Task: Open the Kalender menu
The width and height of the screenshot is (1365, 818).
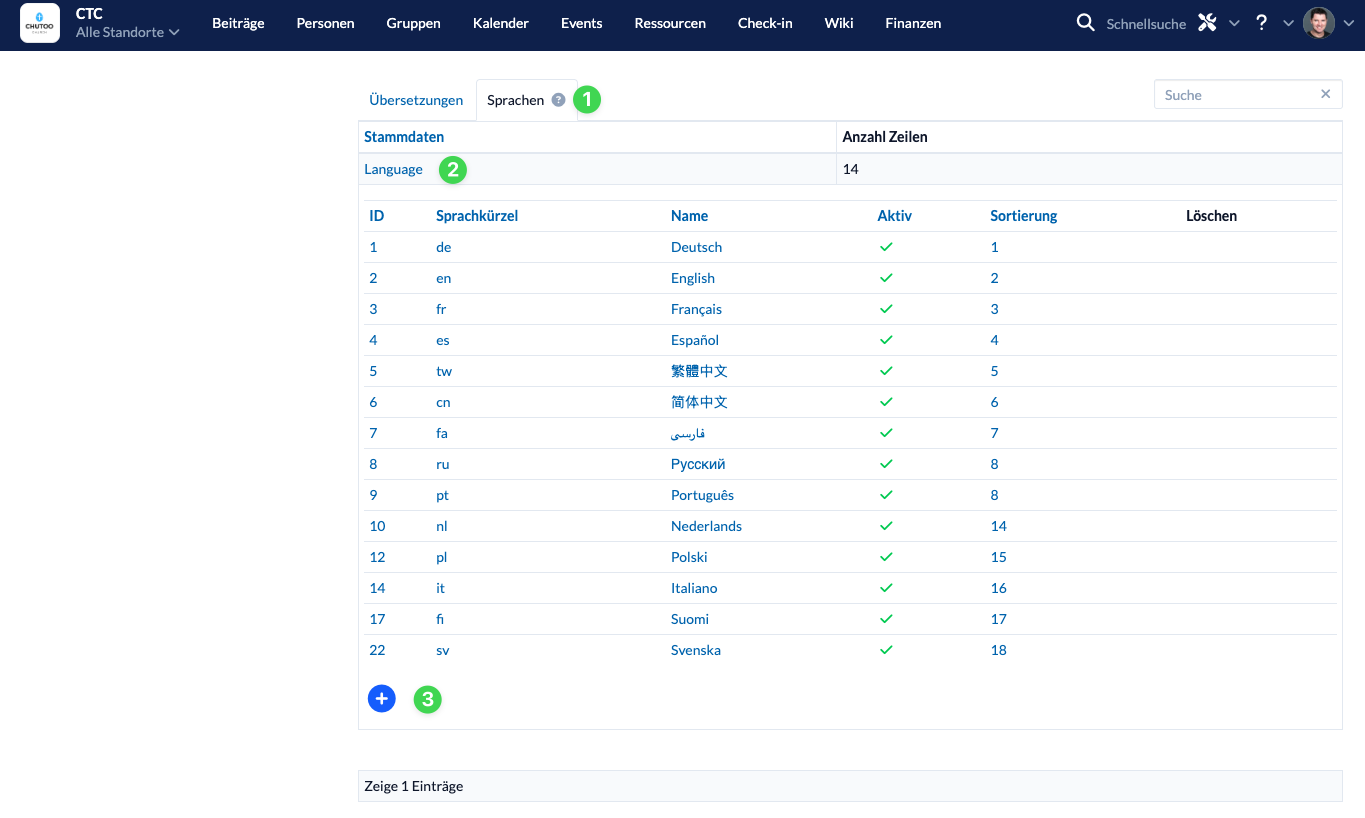Action: [x=500, y=23]
